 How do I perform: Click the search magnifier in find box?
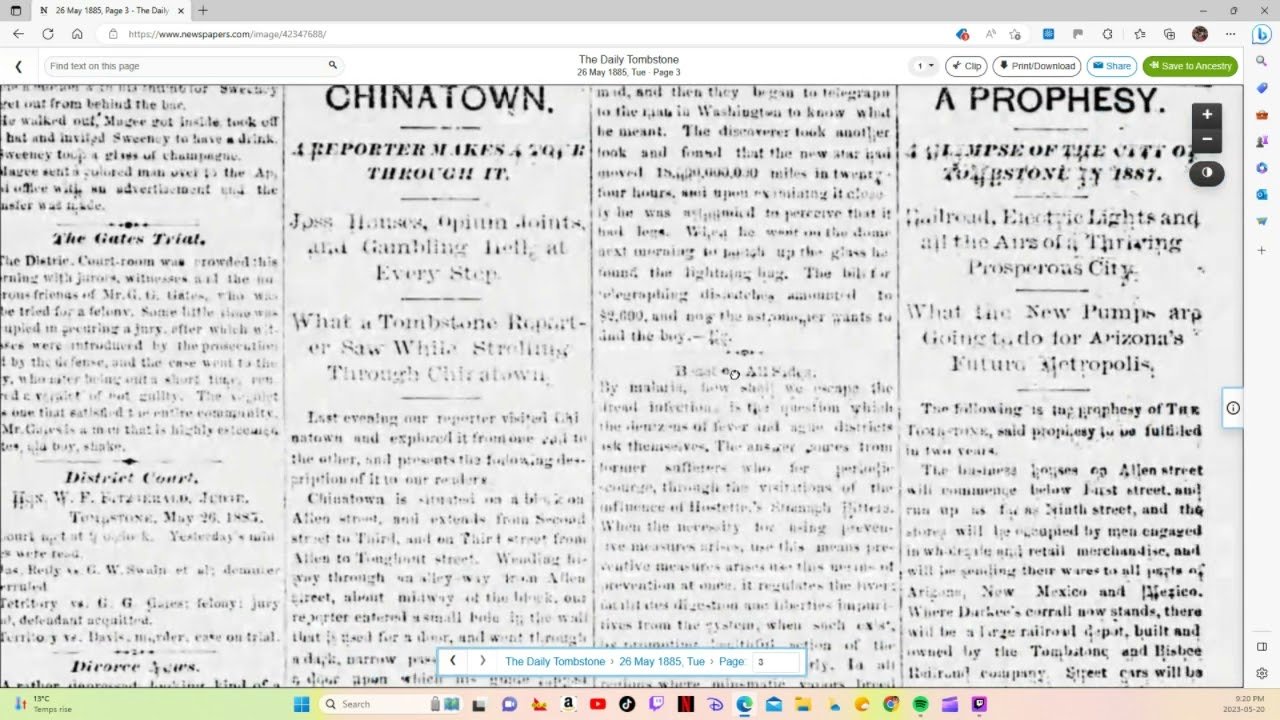333,66
